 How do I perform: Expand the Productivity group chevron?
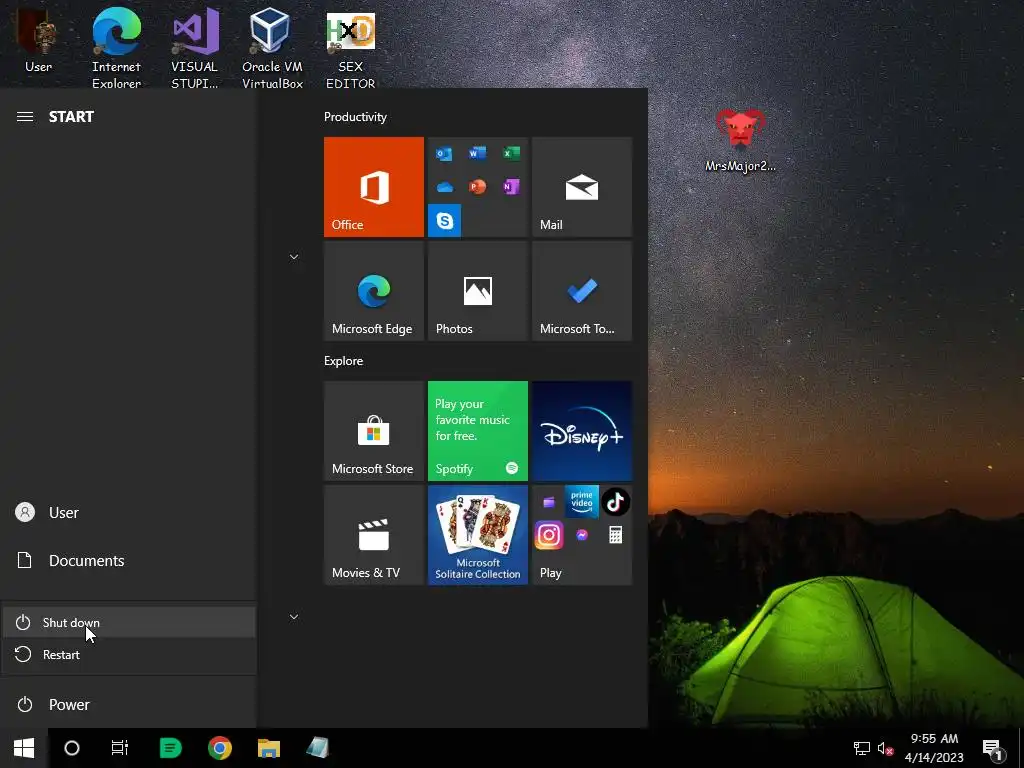(x=294, y=257)
